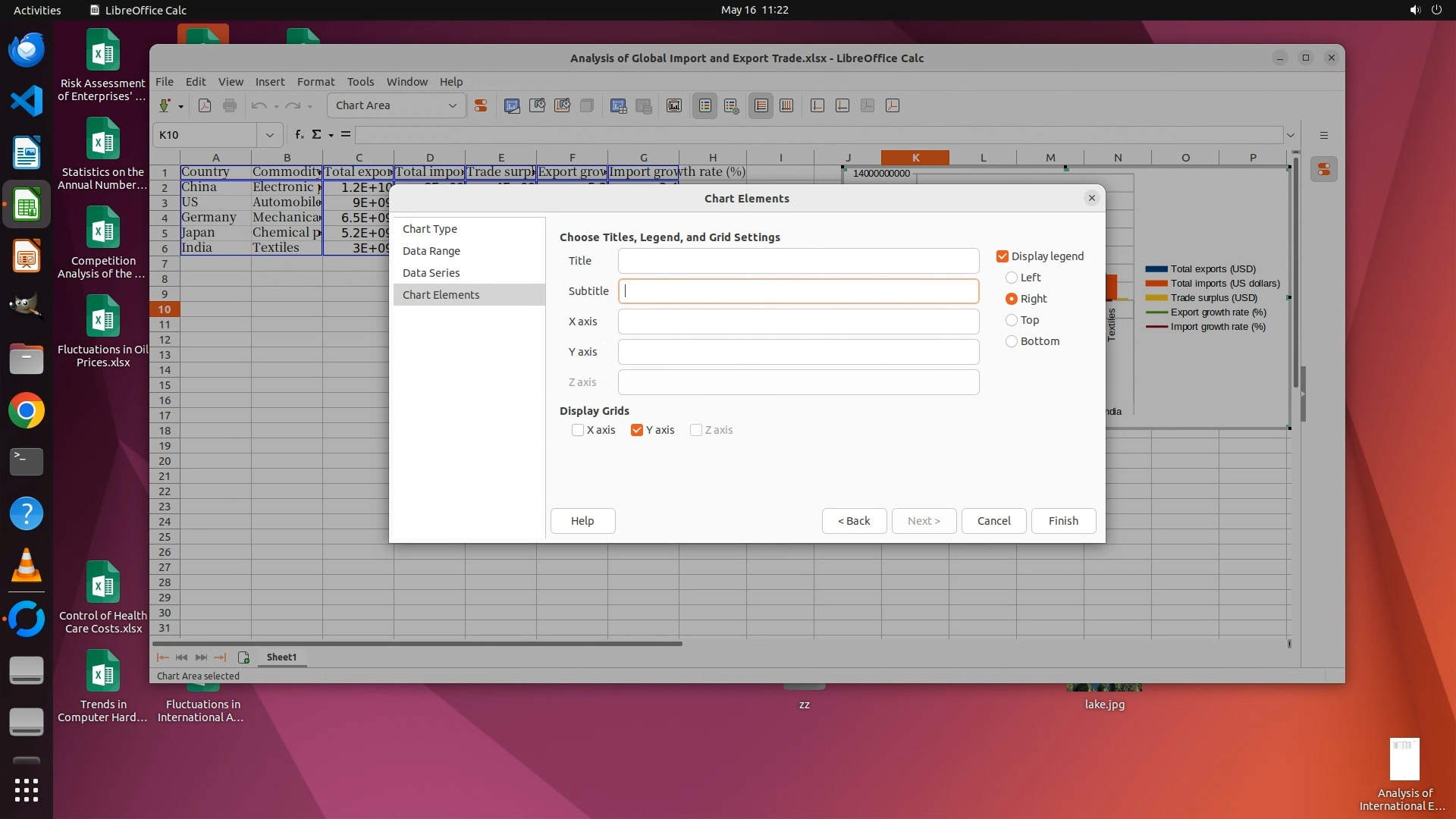1456x819 pixels.
Task: Click the Vertical Grids toolbar icon
Action: tap(786, 106)
